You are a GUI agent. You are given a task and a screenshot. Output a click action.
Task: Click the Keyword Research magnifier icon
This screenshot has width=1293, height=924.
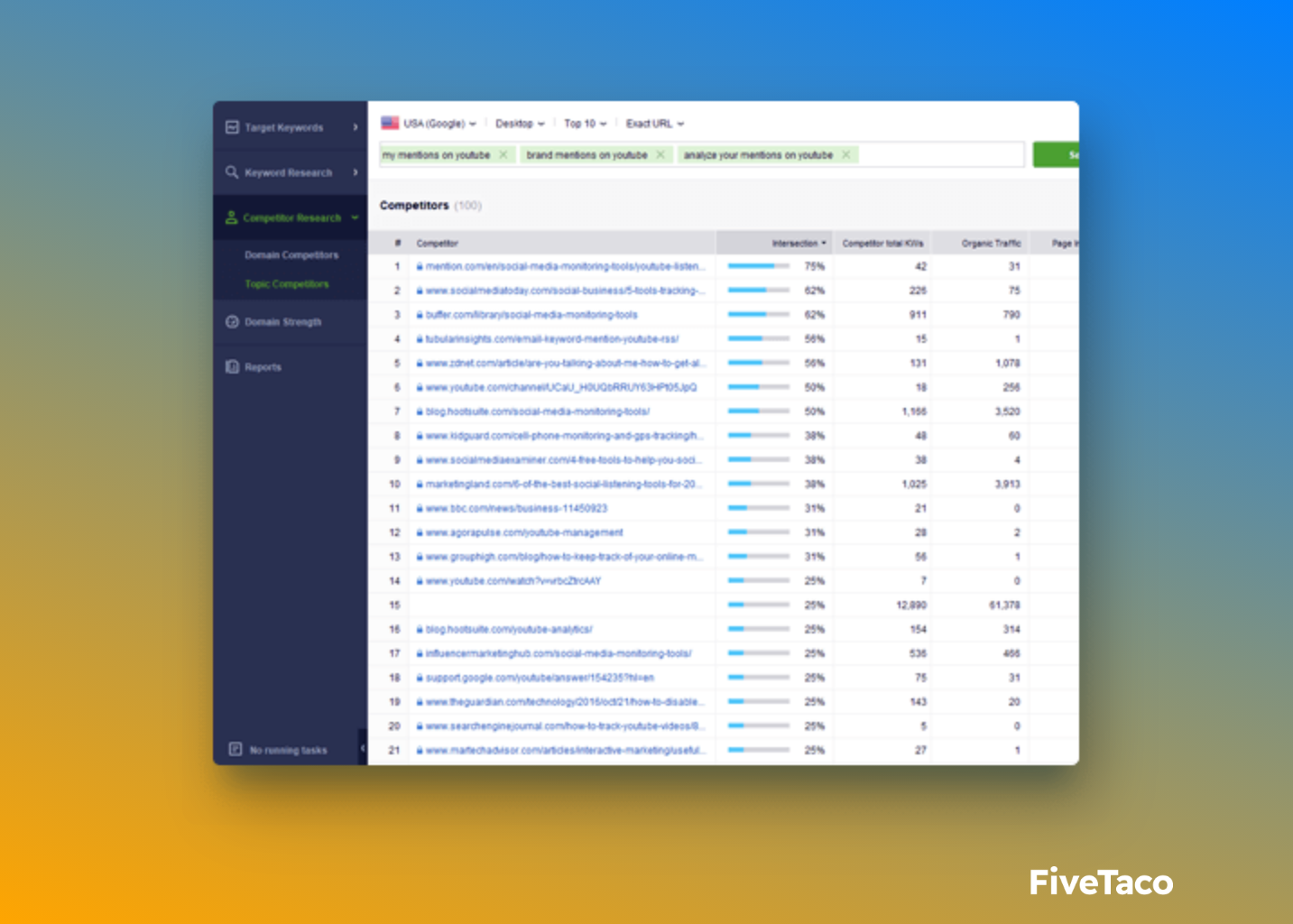click(x=232, y=172)
